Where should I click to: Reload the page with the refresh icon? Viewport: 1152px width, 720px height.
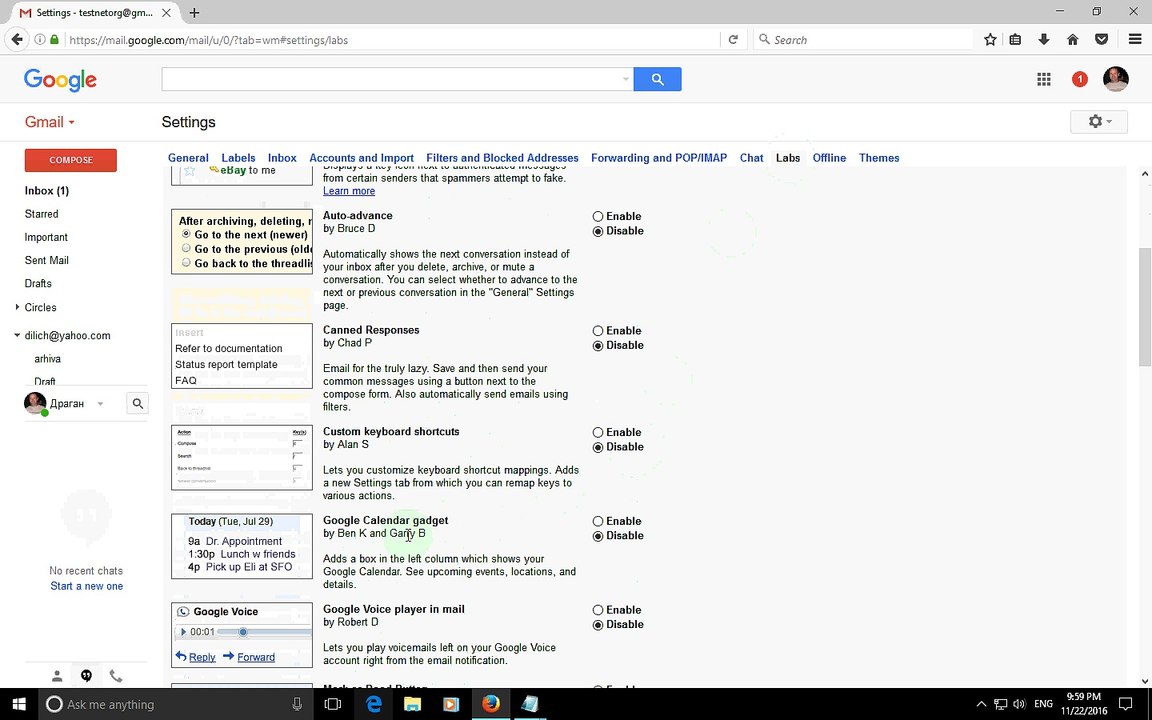click(x=732, y=40)
